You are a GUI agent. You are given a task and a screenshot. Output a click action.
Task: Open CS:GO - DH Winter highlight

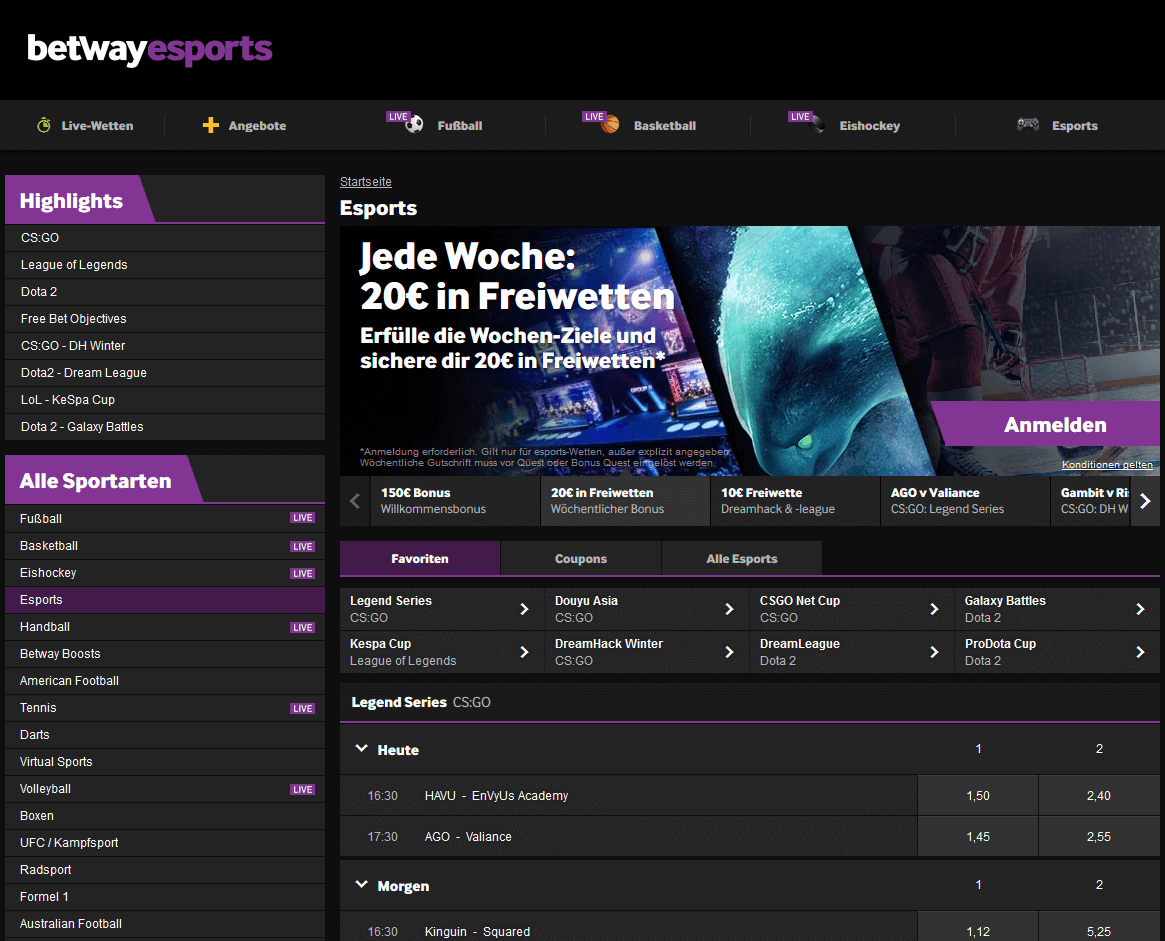point(165,345)
